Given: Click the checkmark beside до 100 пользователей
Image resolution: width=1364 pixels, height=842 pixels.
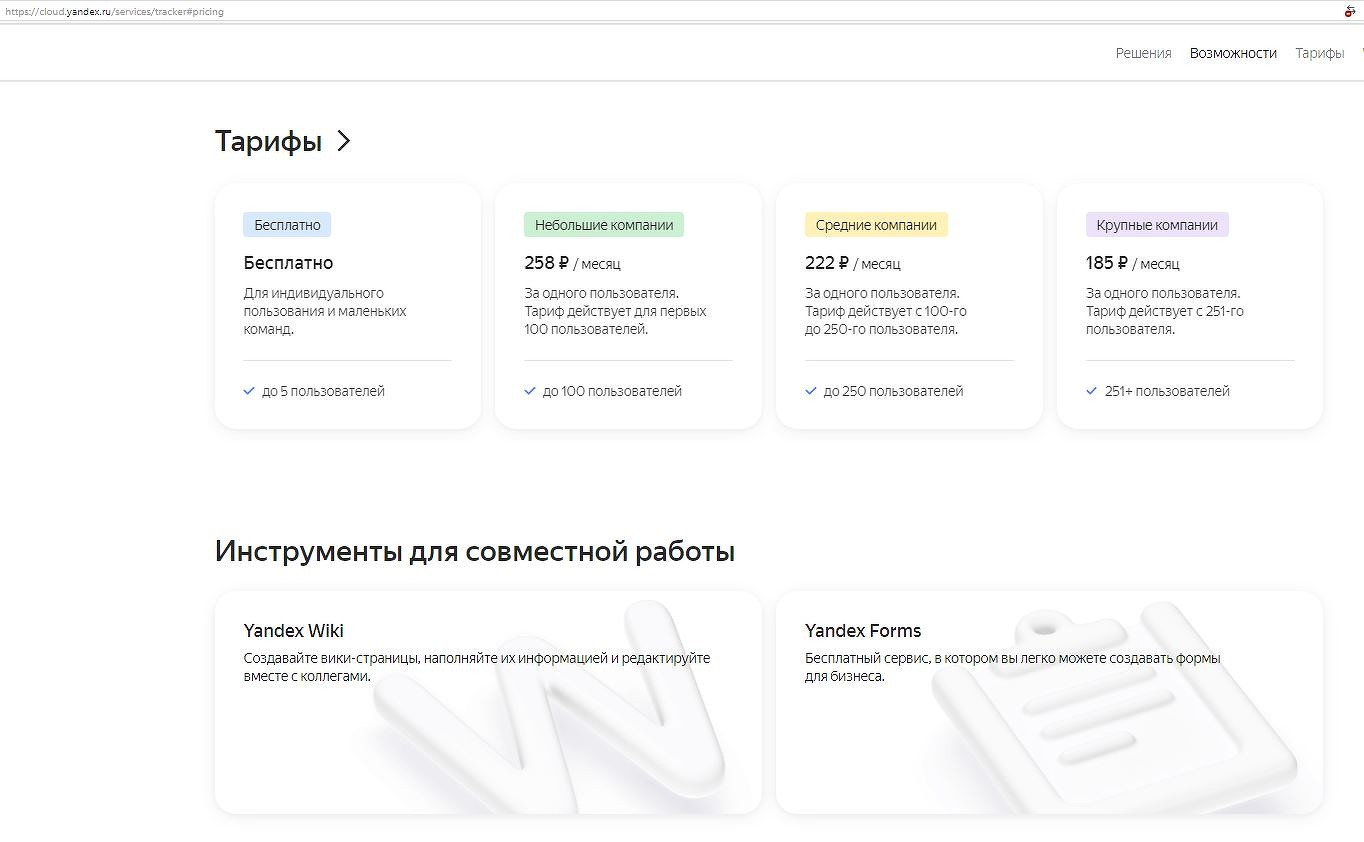Looking at the screenshot, I should [x=530, y=391].
